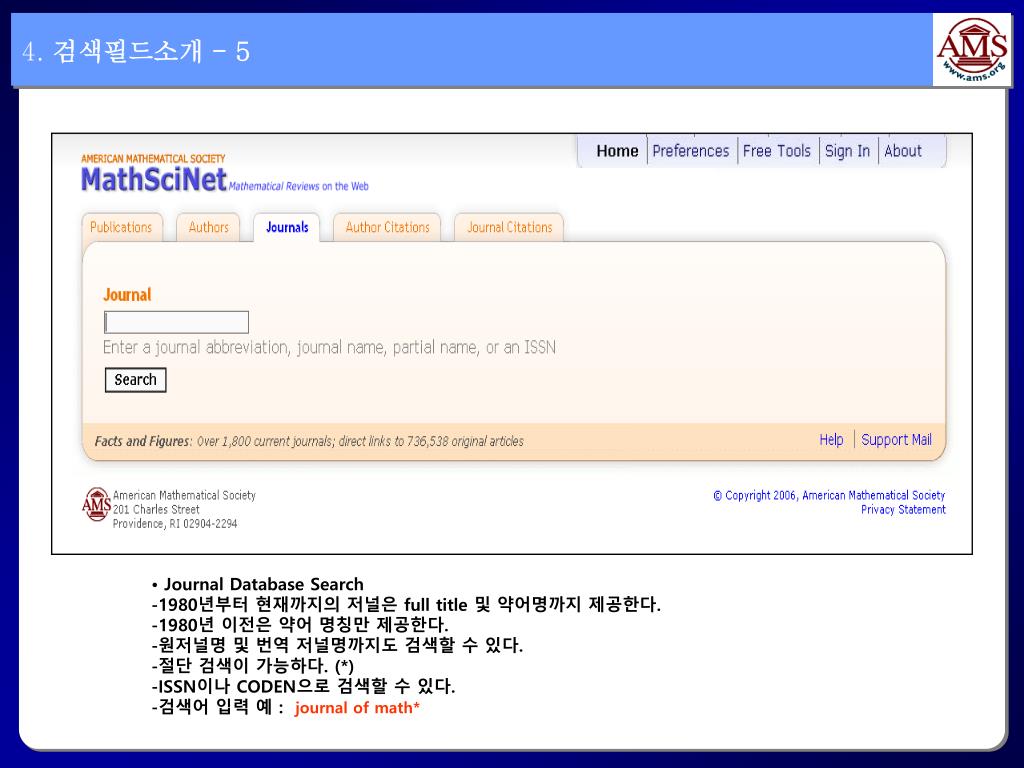The height and width of the screenshot is (768, 1024).
Task: Click the '절단 검색이 가능하다. (*)' line
Action: 253,666
